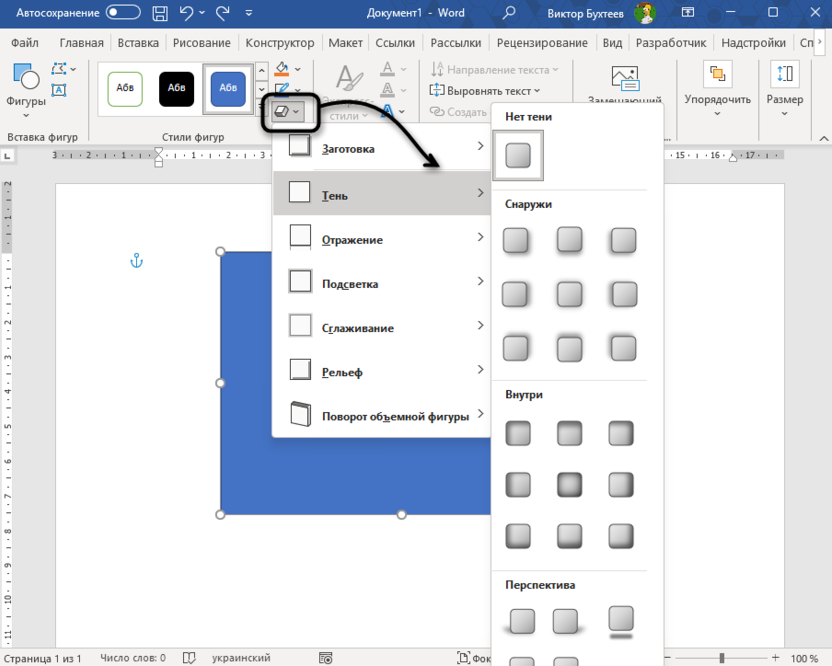832x666 pixels.
Task: Open the Фигуры shapes gallery
Action: pos(26,87)
